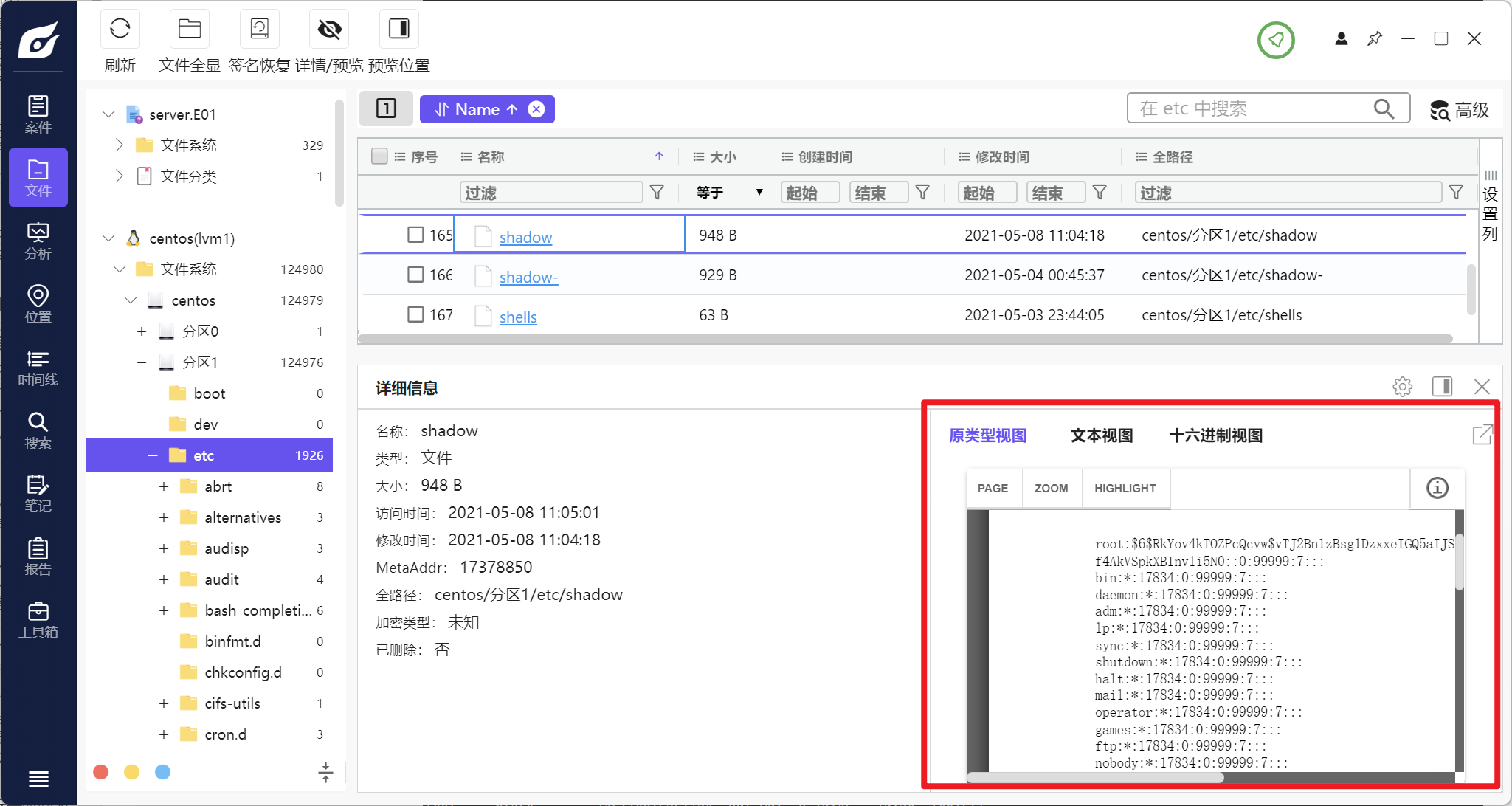The image size is (1512, 806).
Task: Check the checkbox for row 167 shells
Action: point(415,314)
